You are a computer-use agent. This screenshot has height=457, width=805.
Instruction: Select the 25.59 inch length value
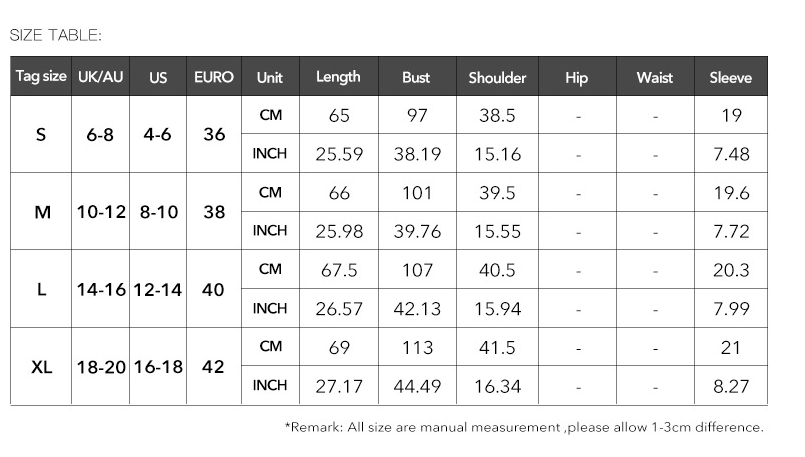tap(339, 154)
